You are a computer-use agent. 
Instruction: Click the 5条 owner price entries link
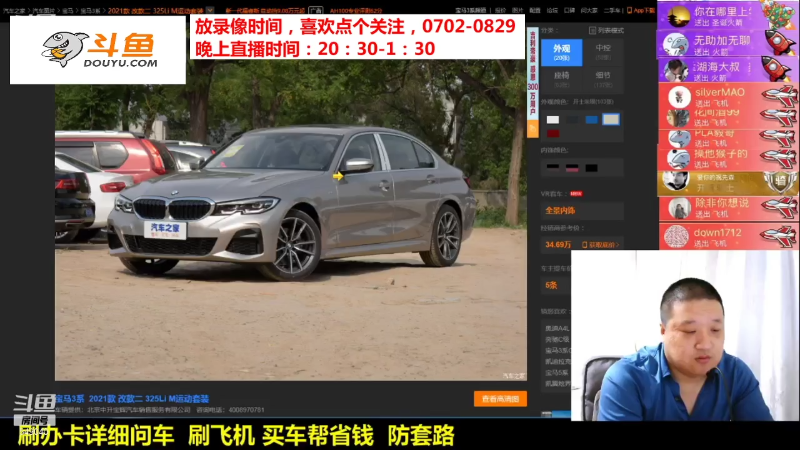[x=552, y=285]
